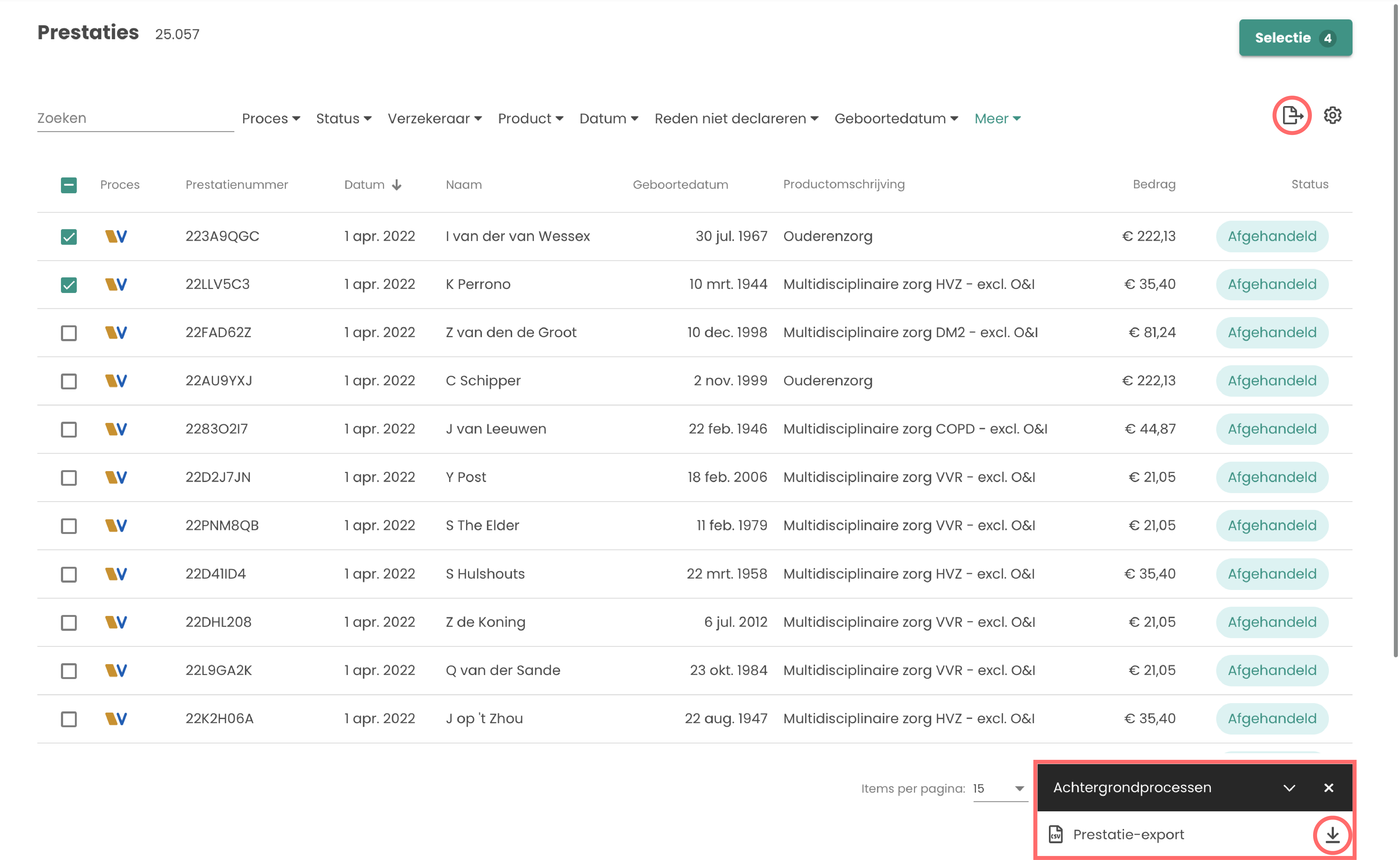Screen dimensions: 1400x860
Task: Toggle the select-all header checkbox
Action: (x=69, y=185)
